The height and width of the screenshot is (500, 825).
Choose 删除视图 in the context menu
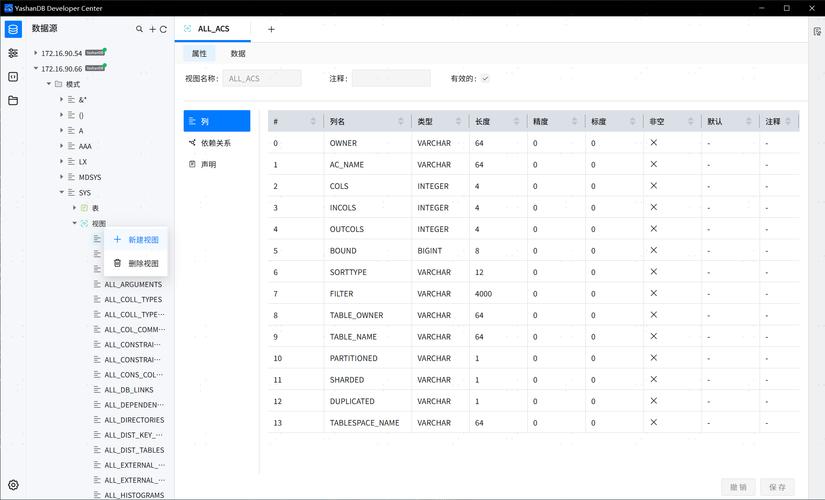click(143, 263)
